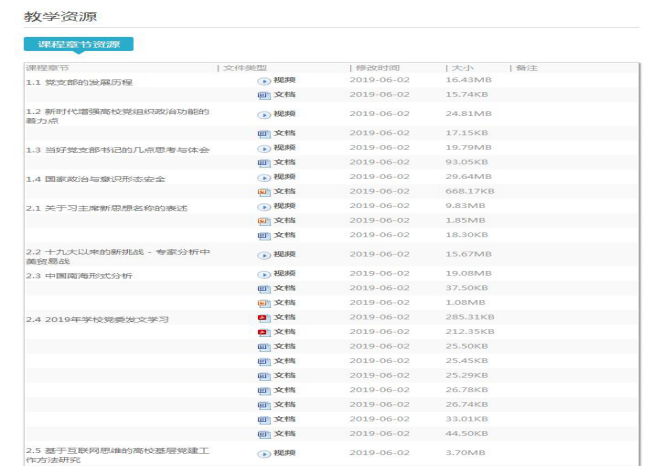The image size is (653, 466).
Task: Click the document icon in the 15.74KB row
Action: click(x=264, y=94)
